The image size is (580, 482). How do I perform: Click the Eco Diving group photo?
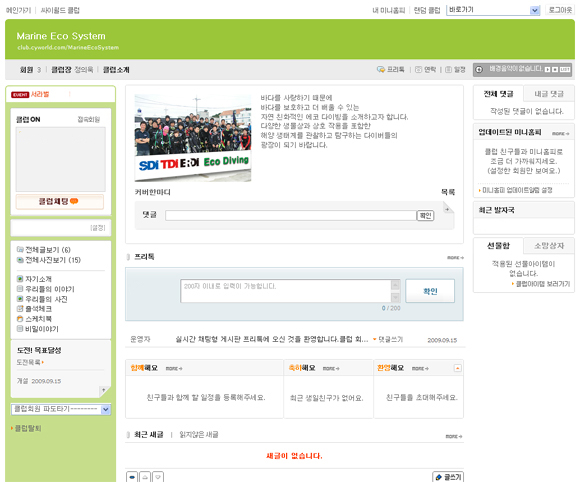pos(193,138)
